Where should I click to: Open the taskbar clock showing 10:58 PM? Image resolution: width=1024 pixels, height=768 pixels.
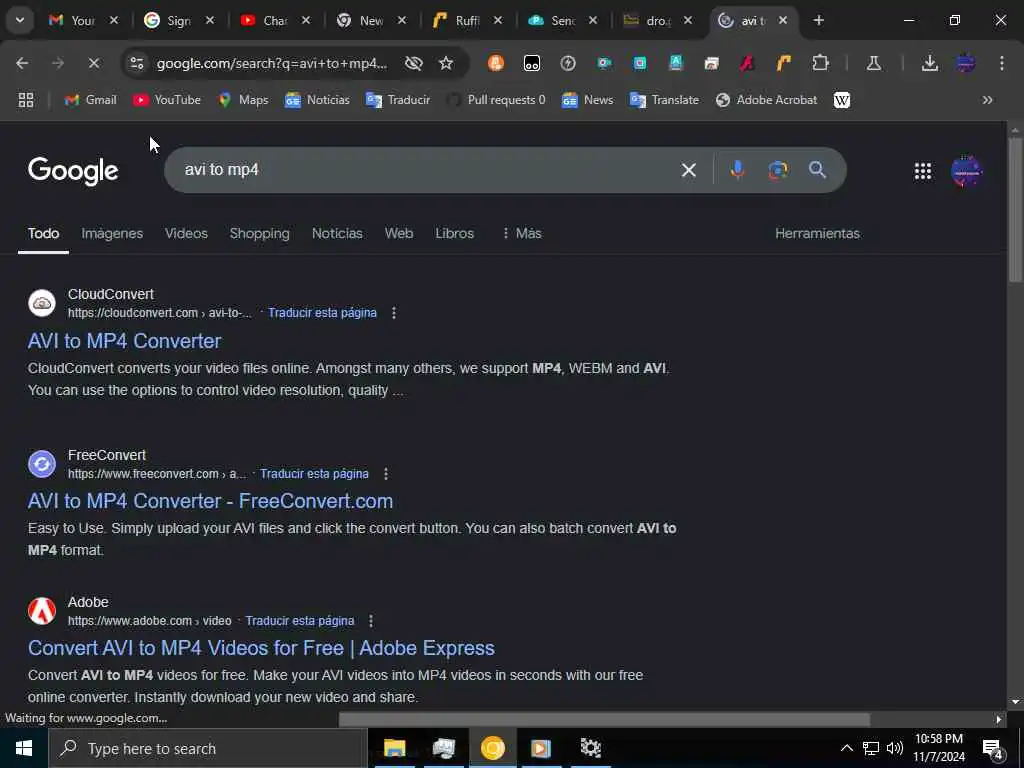click(939, 748)
